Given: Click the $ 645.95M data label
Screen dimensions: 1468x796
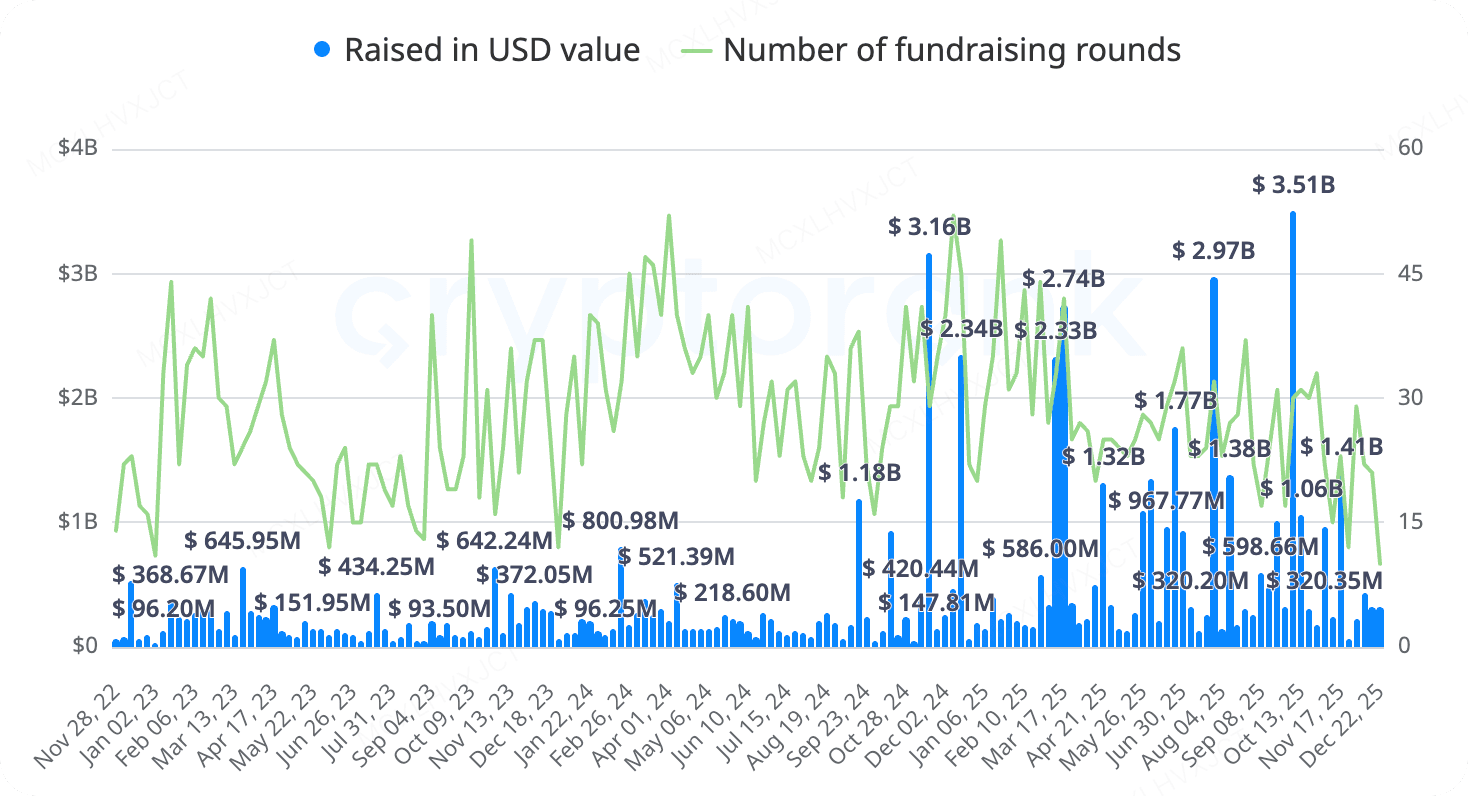Looking at the screenshot, I should point(243,541).
